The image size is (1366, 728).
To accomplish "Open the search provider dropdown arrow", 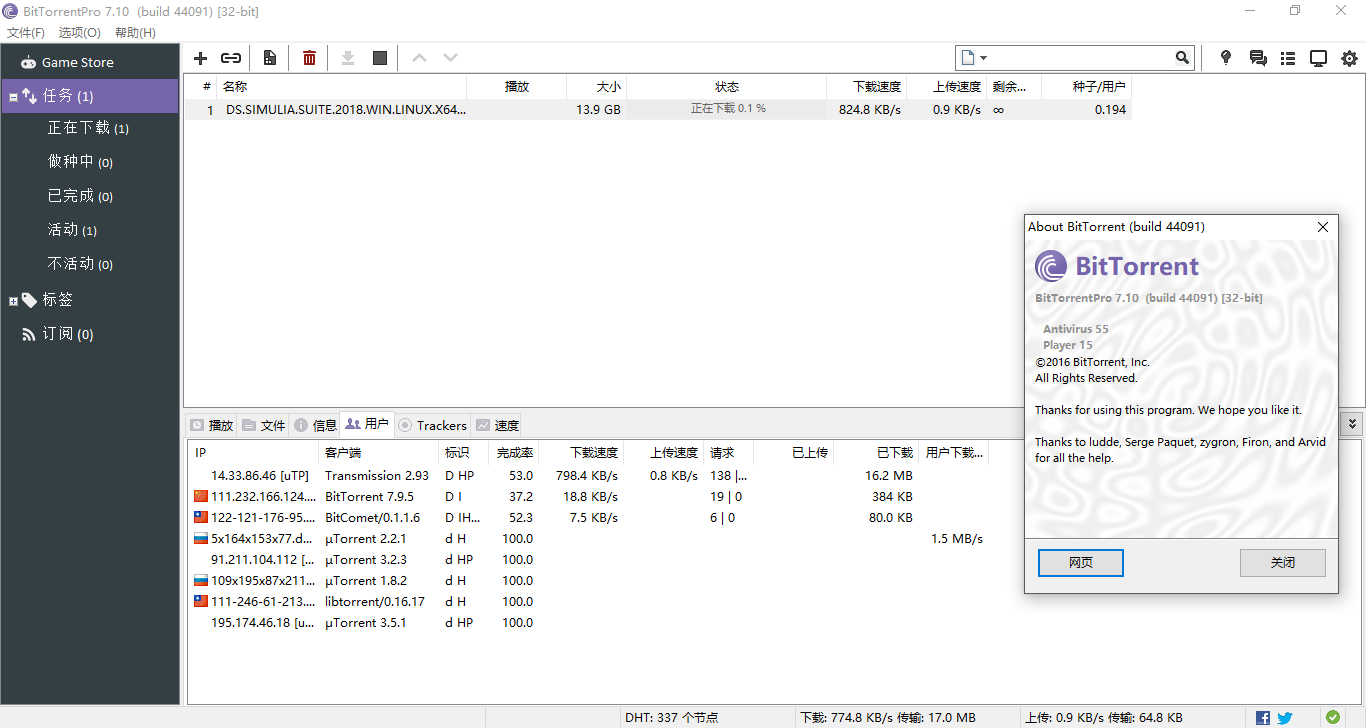I will (983, 58).
